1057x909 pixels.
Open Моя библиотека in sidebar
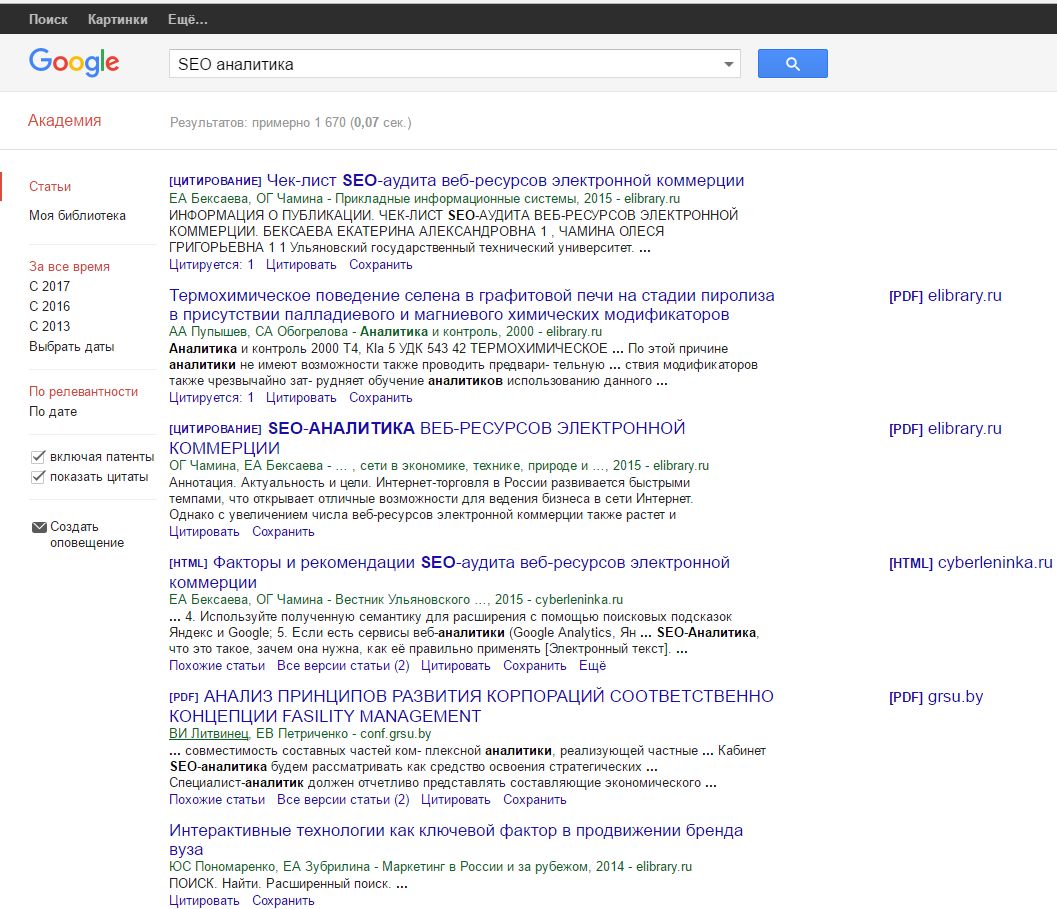[x=77, y=215]
